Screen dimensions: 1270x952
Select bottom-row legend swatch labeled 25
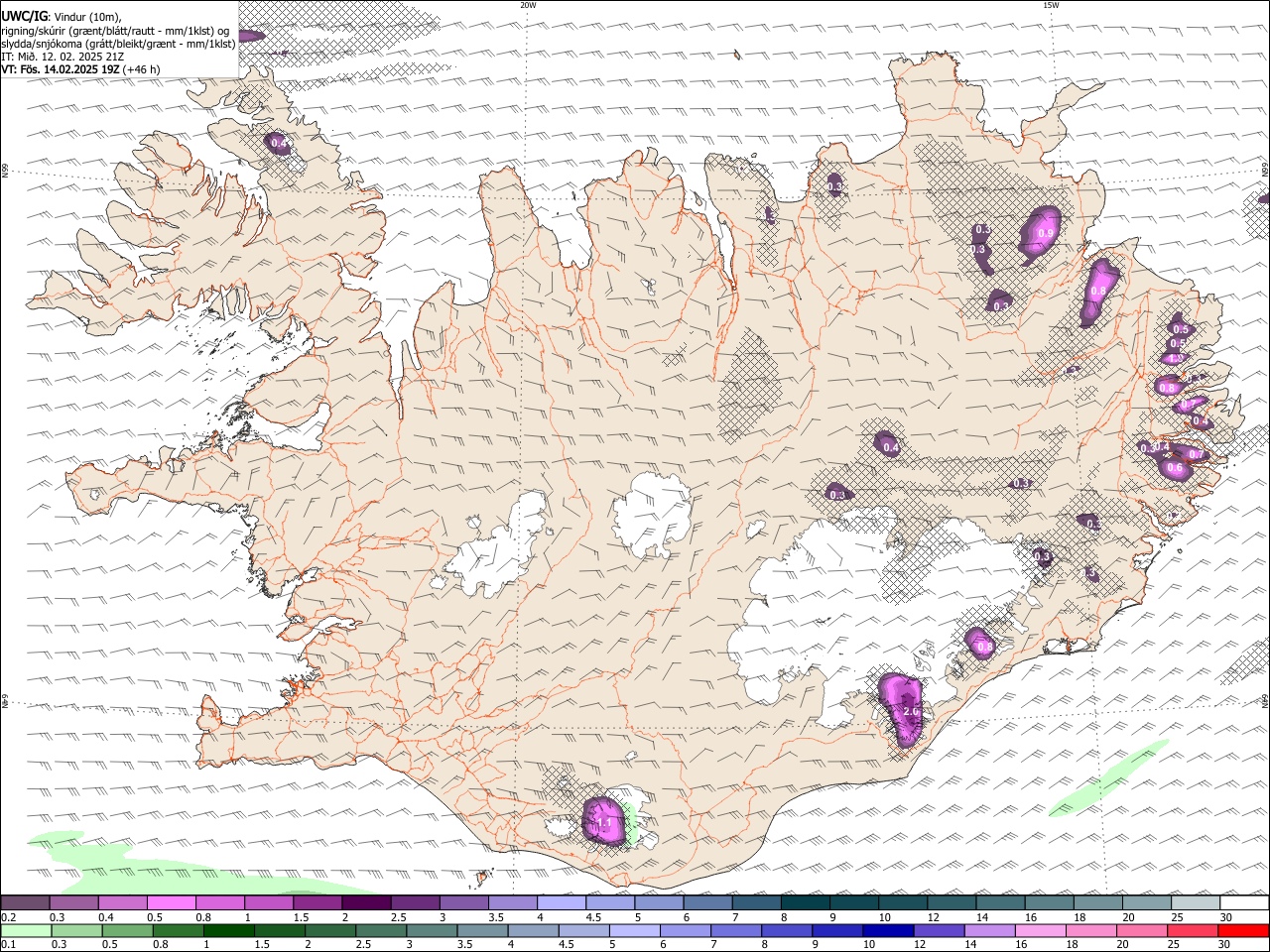(1193, 931)
